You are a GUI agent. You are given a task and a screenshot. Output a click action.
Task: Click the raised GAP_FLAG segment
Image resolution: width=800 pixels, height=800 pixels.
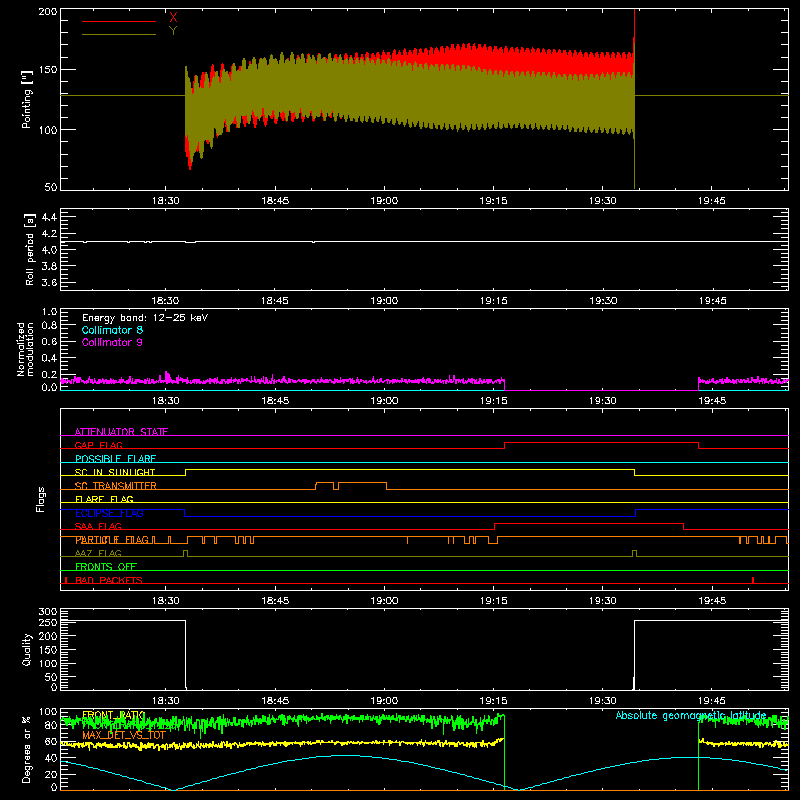601,443
